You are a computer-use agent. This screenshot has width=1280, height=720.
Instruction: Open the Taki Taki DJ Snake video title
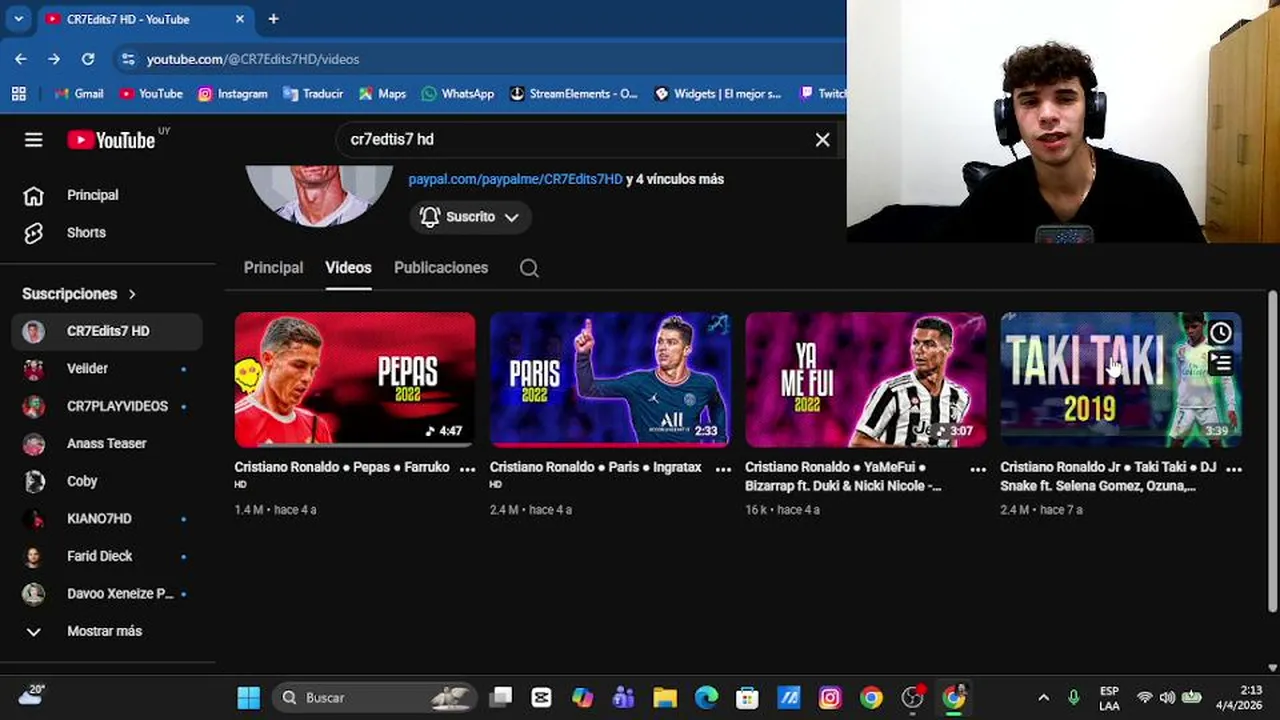coord(1108,476)
